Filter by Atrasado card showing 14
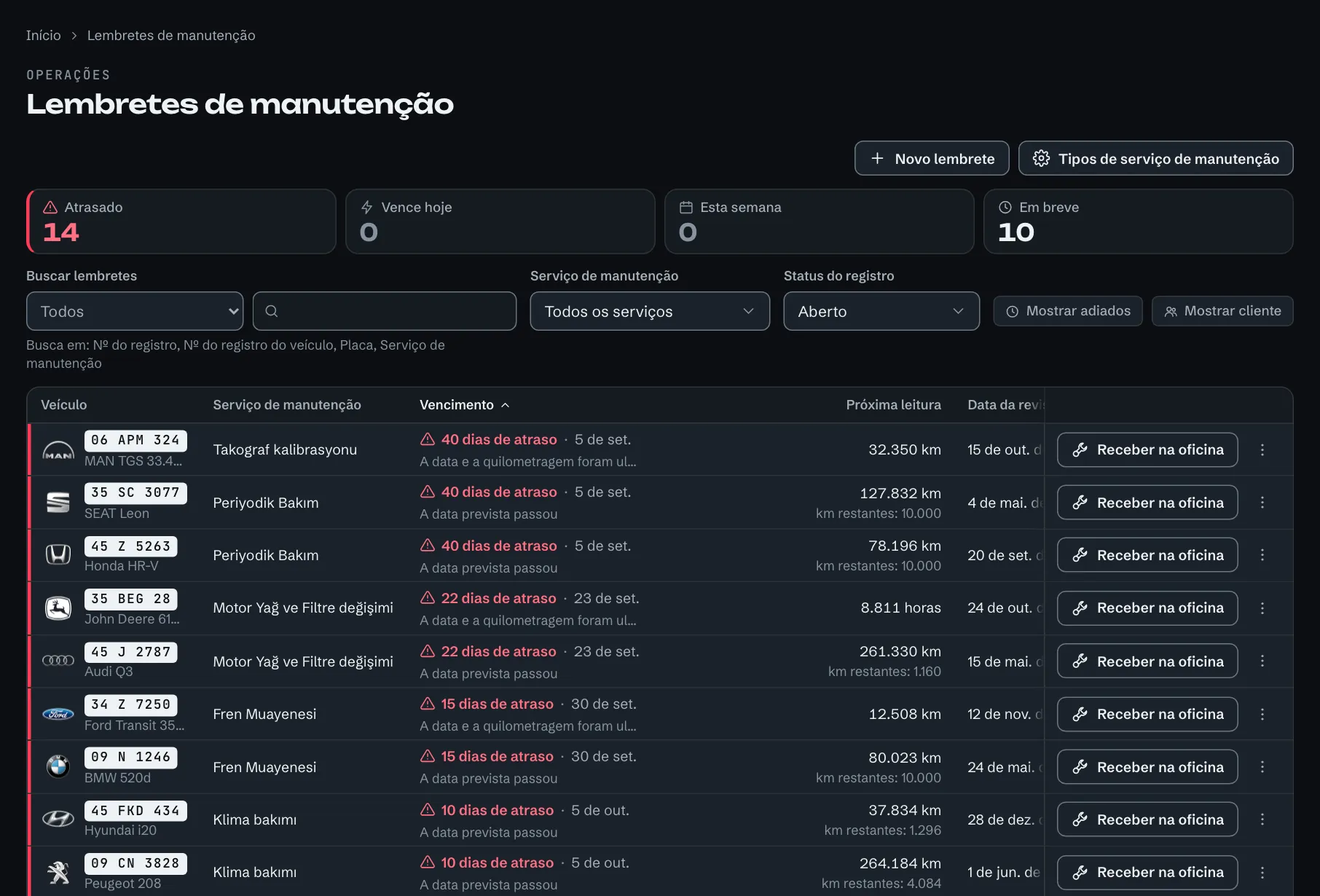Viewport: 1320px width, 896px height. point(181,221)
